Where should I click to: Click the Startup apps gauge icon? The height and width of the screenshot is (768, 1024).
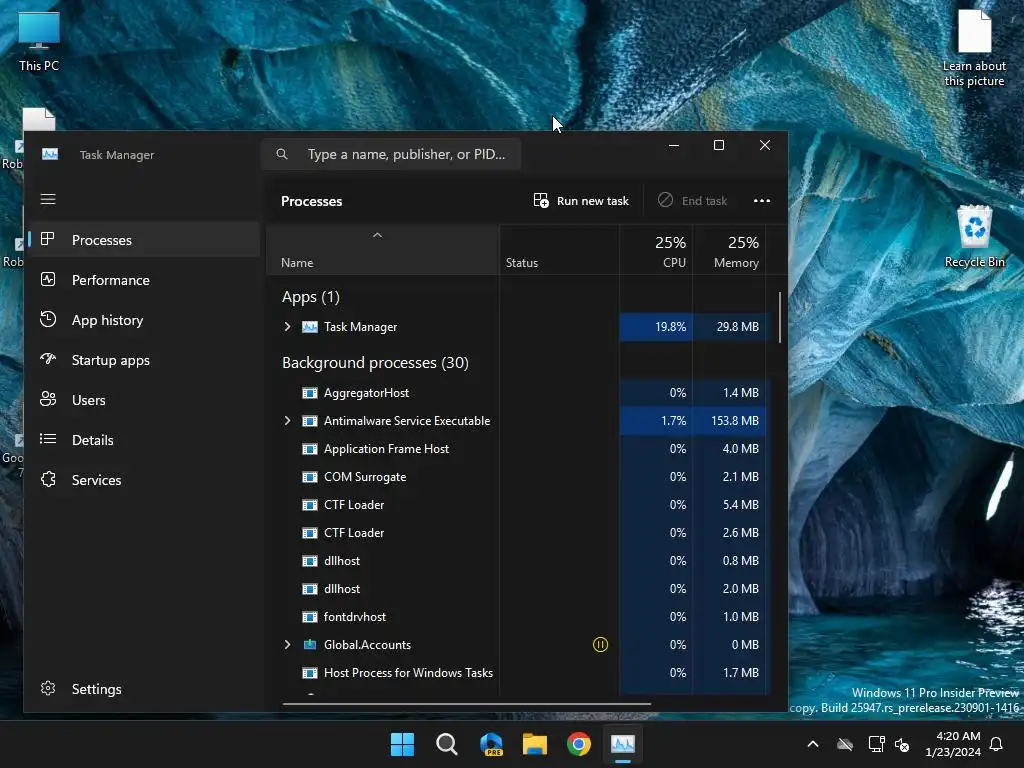(x=48, y=359)
